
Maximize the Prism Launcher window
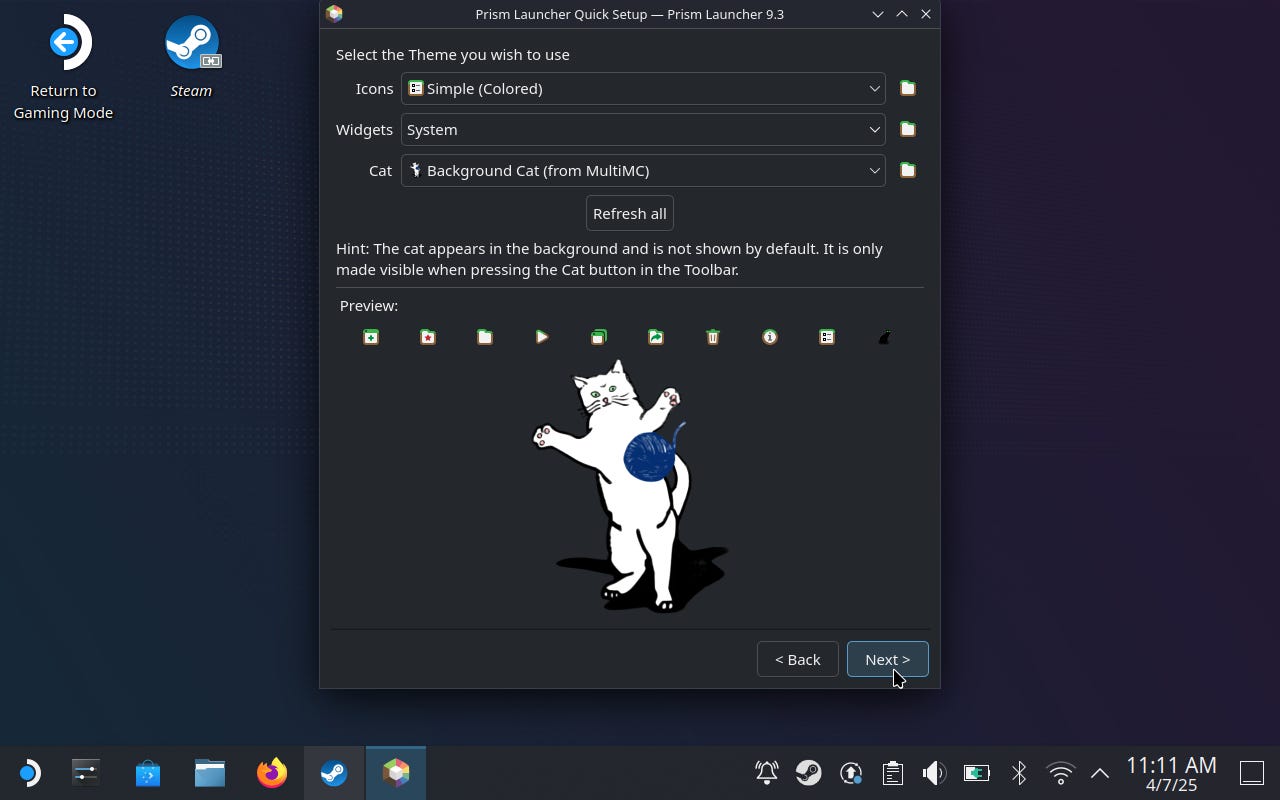(902, 14)
